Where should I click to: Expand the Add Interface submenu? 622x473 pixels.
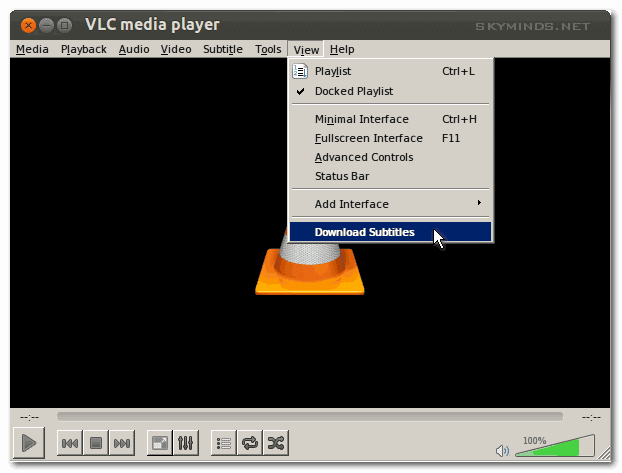(390, 204)
